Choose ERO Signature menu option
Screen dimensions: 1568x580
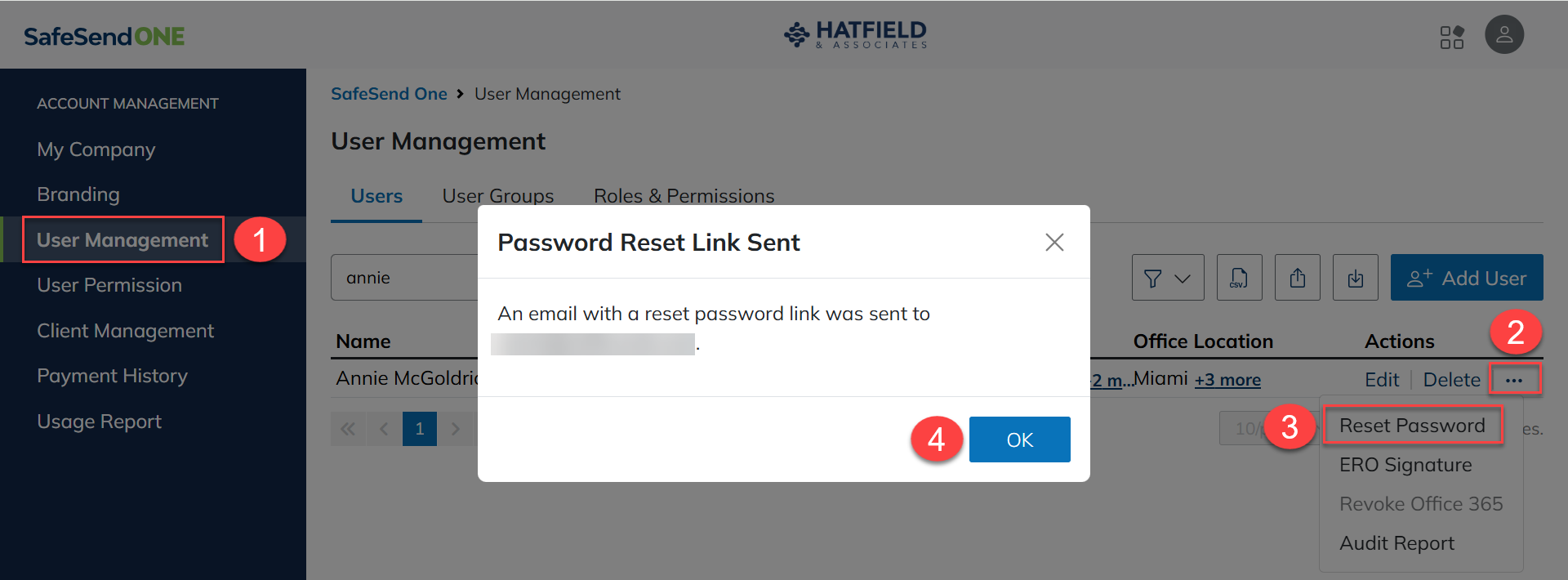[1405, 465]
